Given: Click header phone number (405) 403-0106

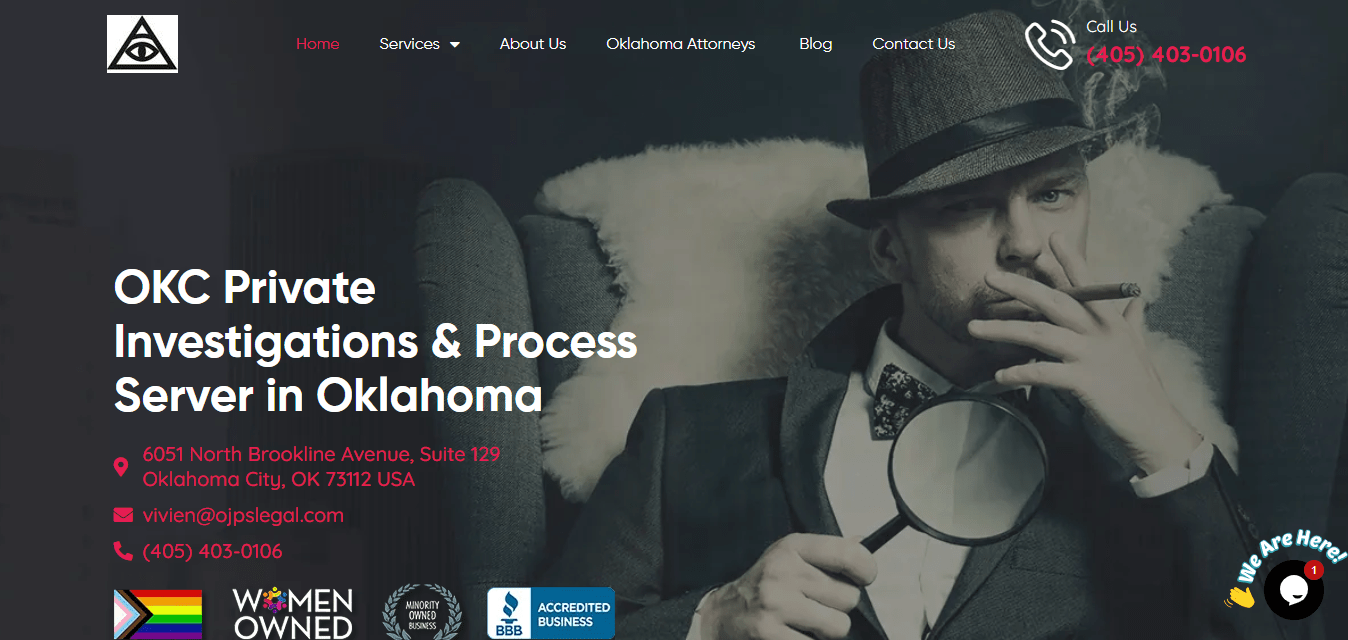Looking at the screenshot, I should pos(1166,55).
